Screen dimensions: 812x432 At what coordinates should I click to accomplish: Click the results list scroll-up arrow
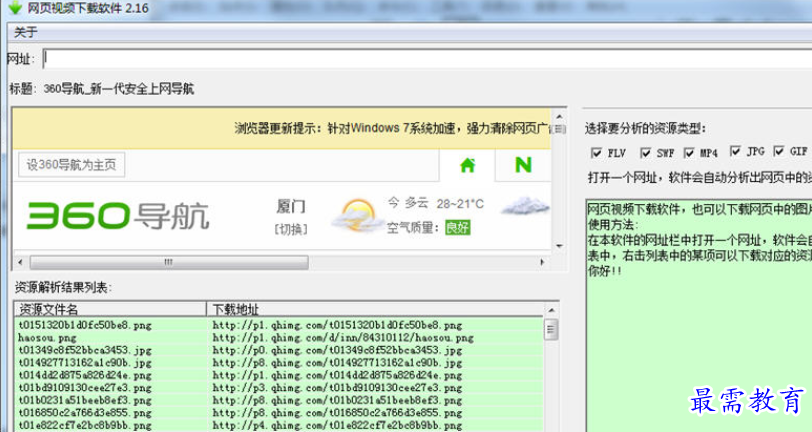coord(551,310)
